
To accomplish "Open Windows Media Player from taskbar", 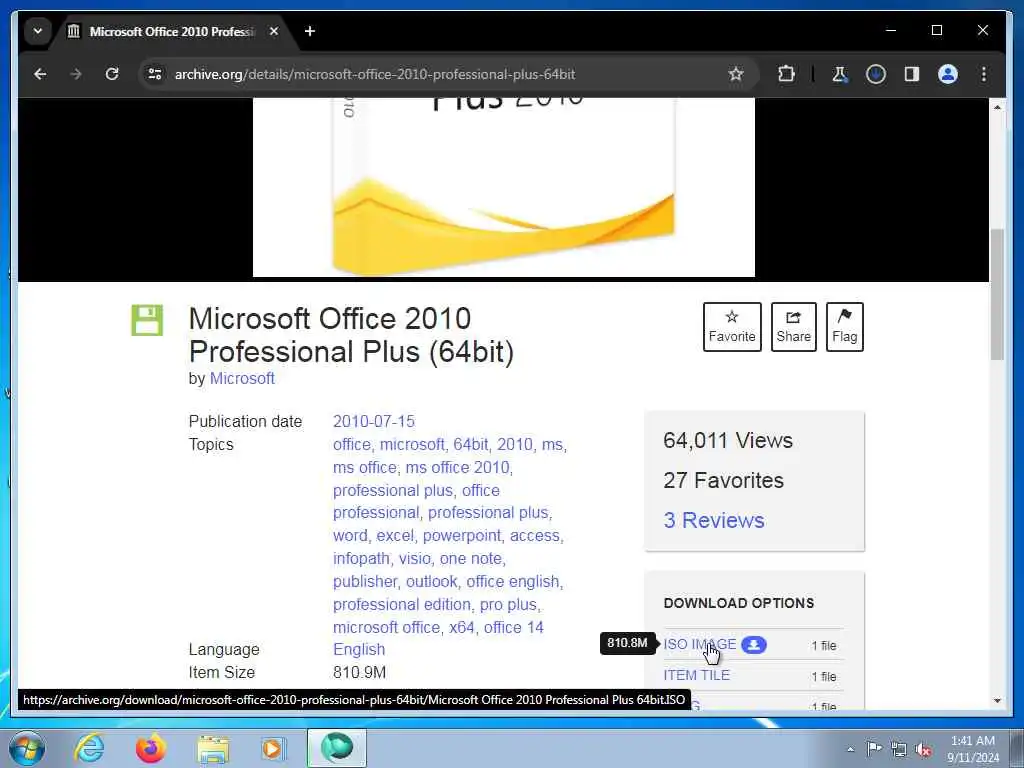I will [x=274, y=748].
